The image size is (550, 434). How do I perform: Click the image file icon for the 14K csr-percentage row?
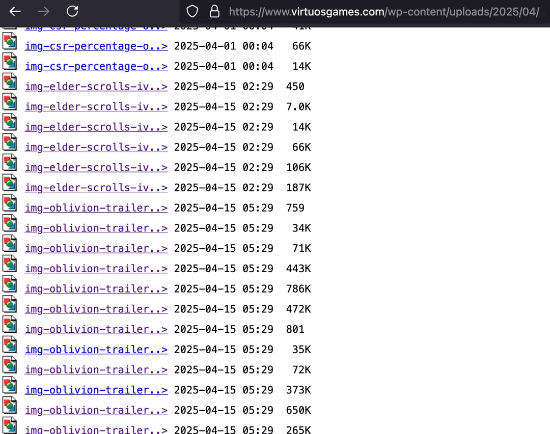coord(9,61)
